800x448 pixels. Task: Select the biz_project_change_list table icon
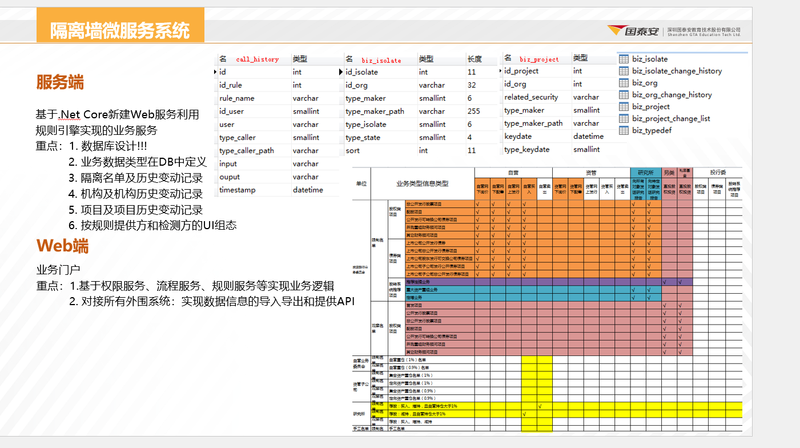623,119
